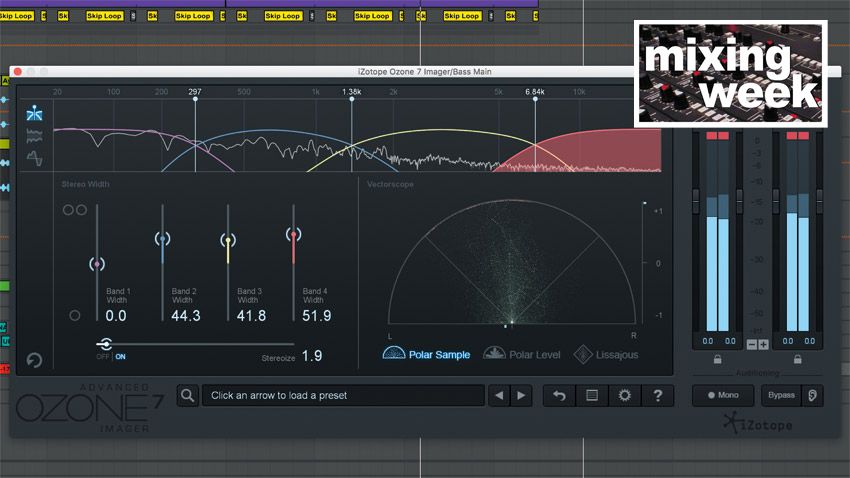The height and width of the screenshot is (478, 850).
Task: Click the red clip indicators above the left meter
Action: (718, 135)
